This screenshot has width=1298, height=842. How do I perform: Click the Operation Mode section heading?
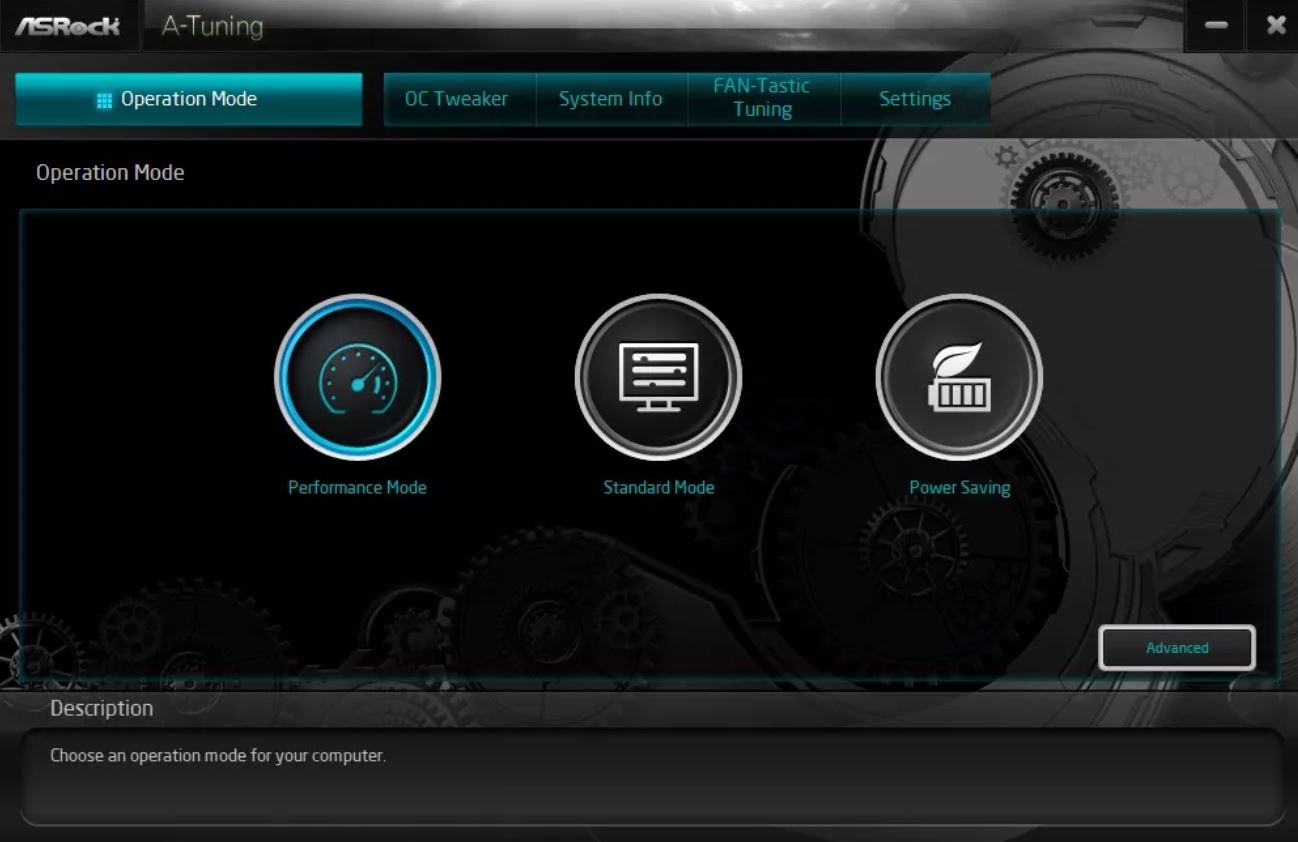coord(110,173)
